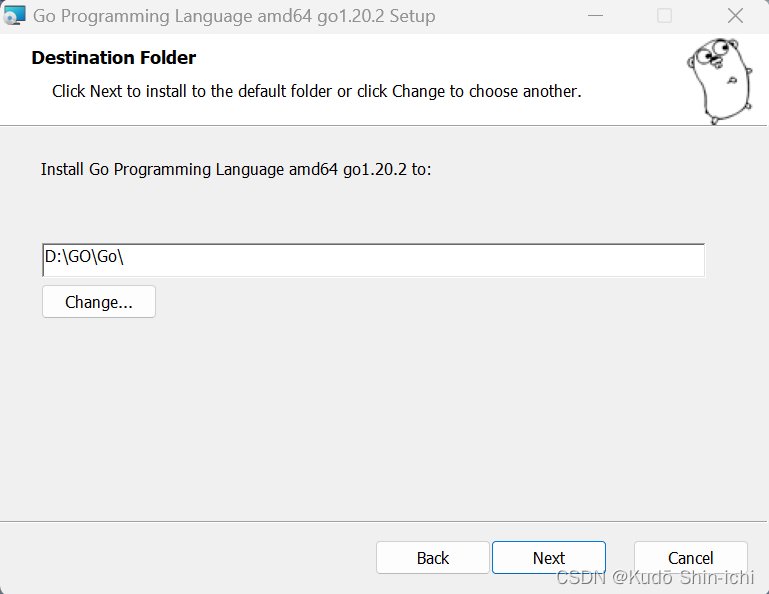Click the Destination Folder heading
This screenshot has width=769, height=594.
[x=113, y=58]
